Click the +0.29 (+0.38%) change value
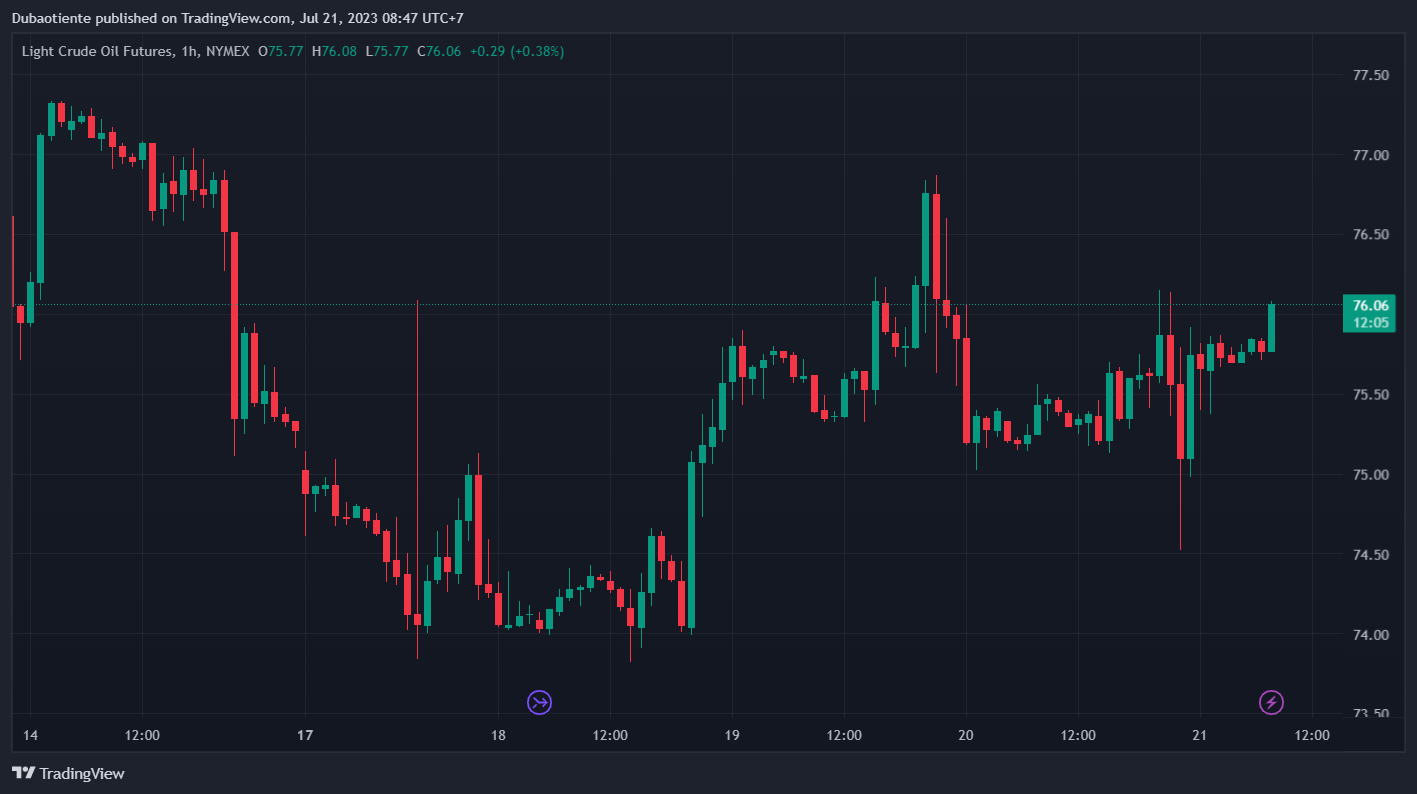This screenshot has width=1417, height=794. click(x=517, y=51)
